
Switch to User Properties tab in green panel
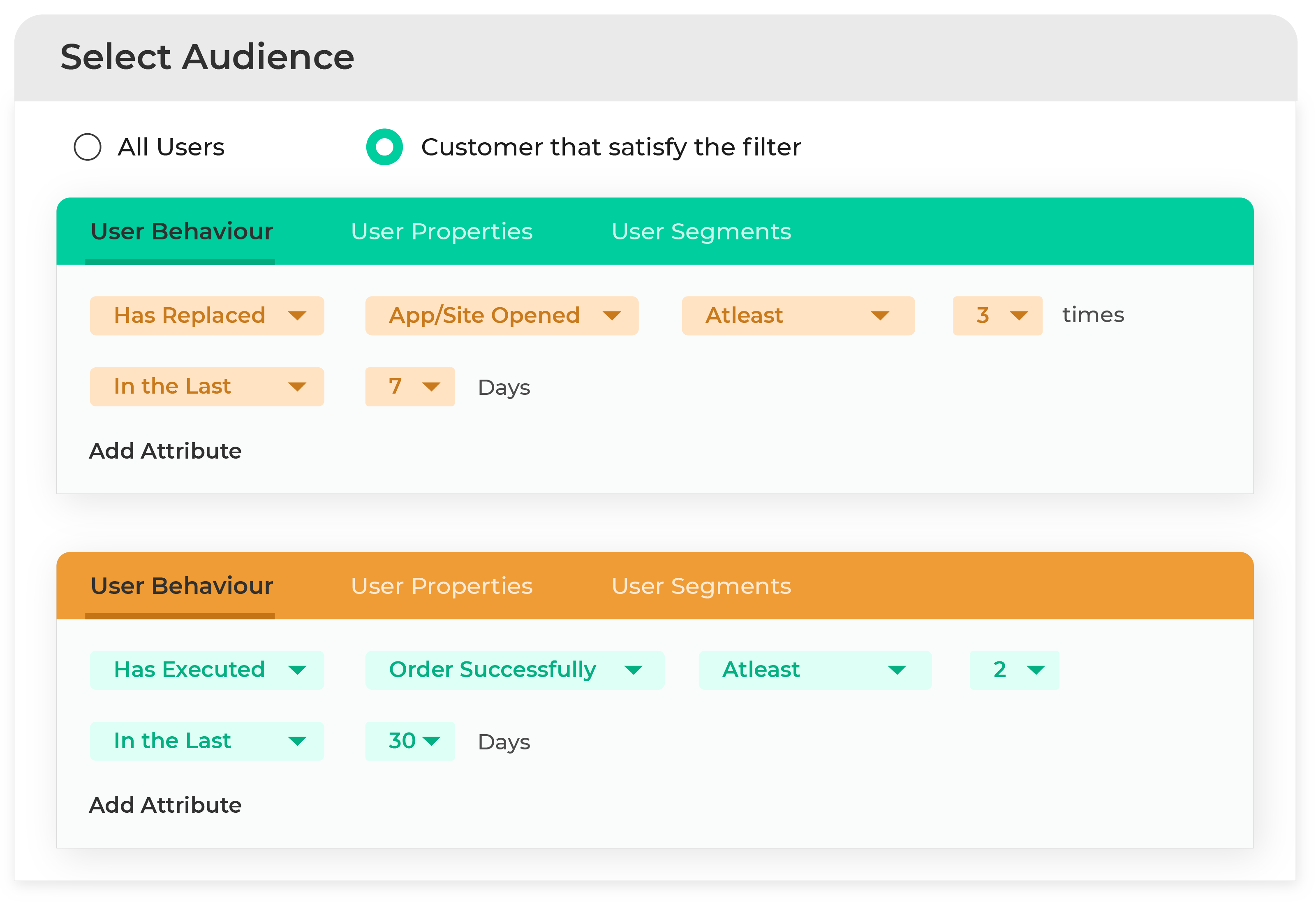click(441, 232)
